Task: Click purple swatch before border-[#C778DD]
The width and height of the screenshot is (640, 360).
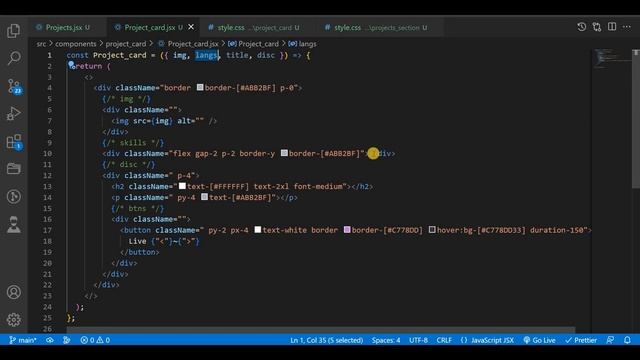Action: coord(347,230)
